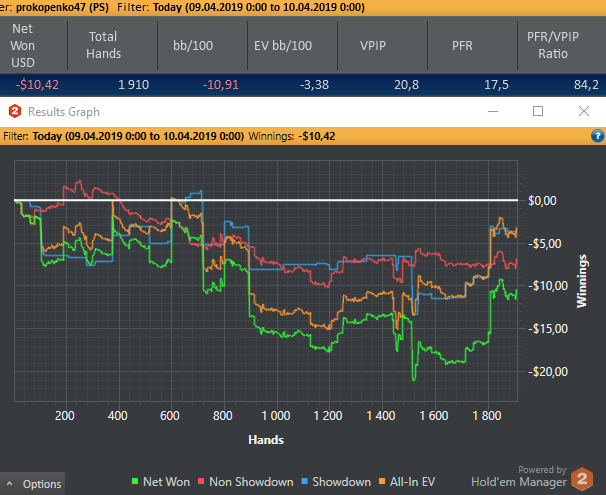The image size is (606, 495).
Task: Click the -$15,00 axis value
Action: point(548,329)
